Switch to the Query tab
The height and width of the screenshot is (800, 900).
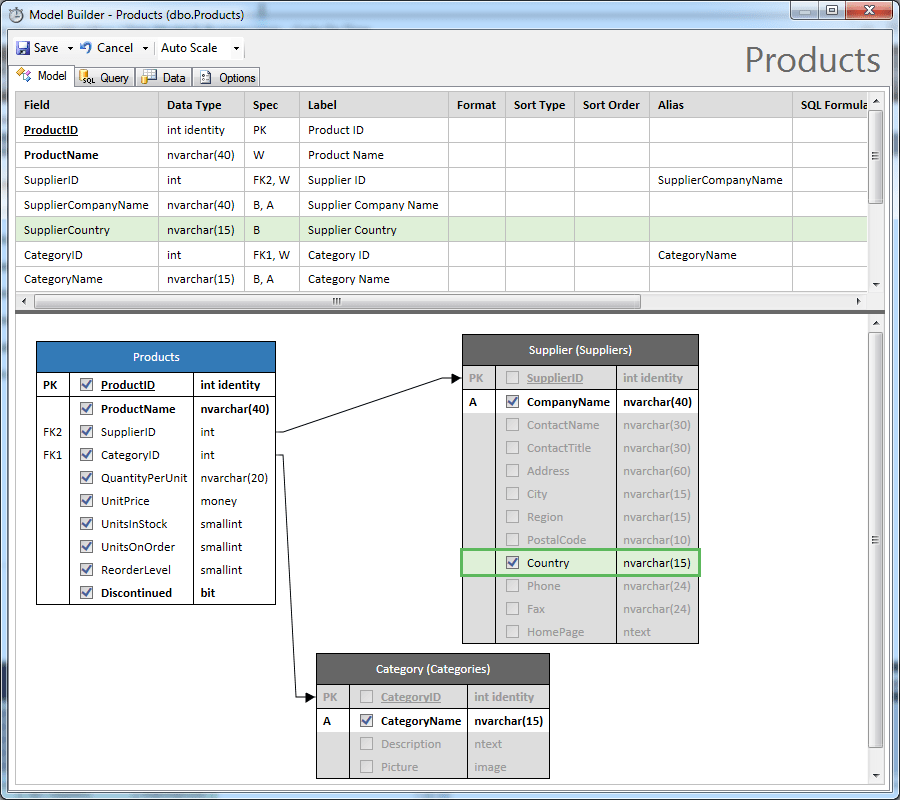coord(104,77)
